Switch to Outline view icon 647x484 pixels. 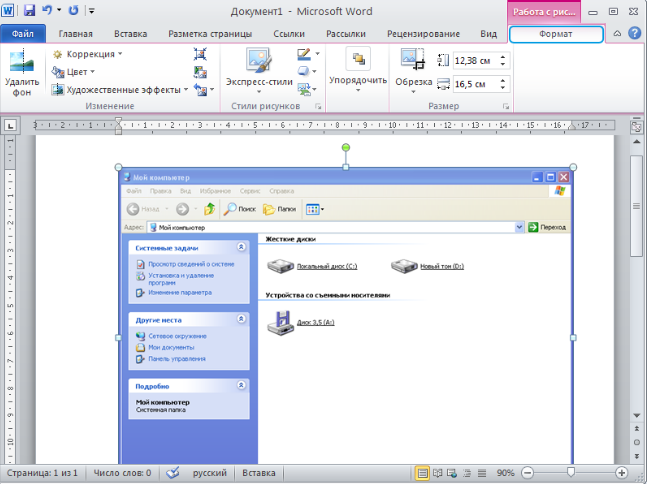click(x=467, y=473)
